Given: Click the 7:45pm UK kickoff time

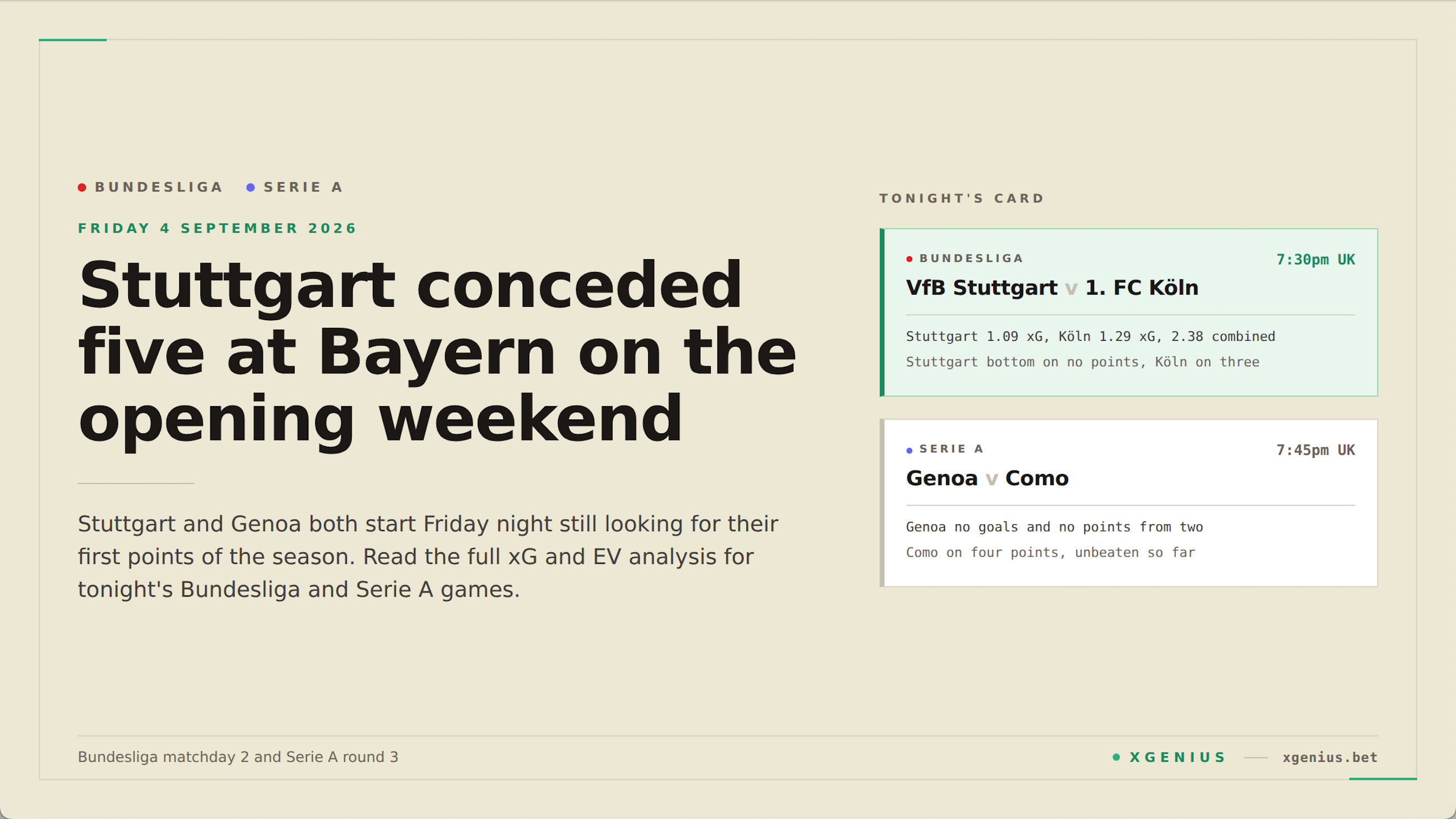Looking at the screenshot, I should tap(1316, 450).
